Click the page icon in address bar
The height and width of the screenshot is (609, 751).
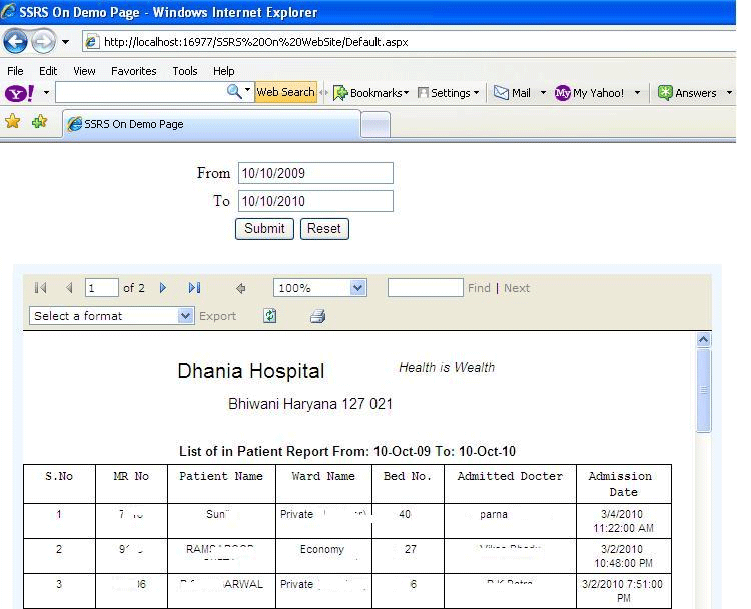91,42
